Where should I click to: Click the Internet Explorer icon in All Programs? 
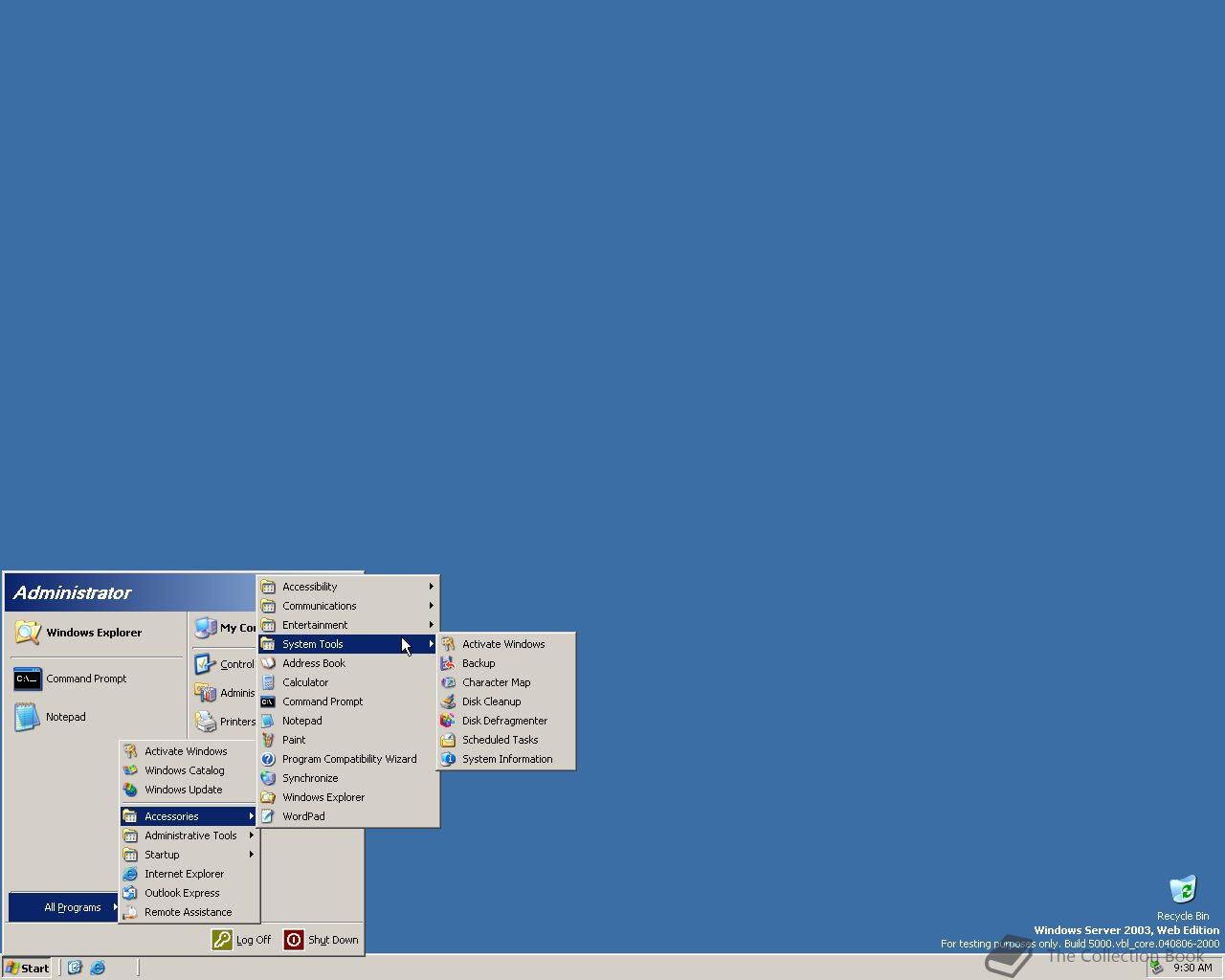click(x=130, y=874)
